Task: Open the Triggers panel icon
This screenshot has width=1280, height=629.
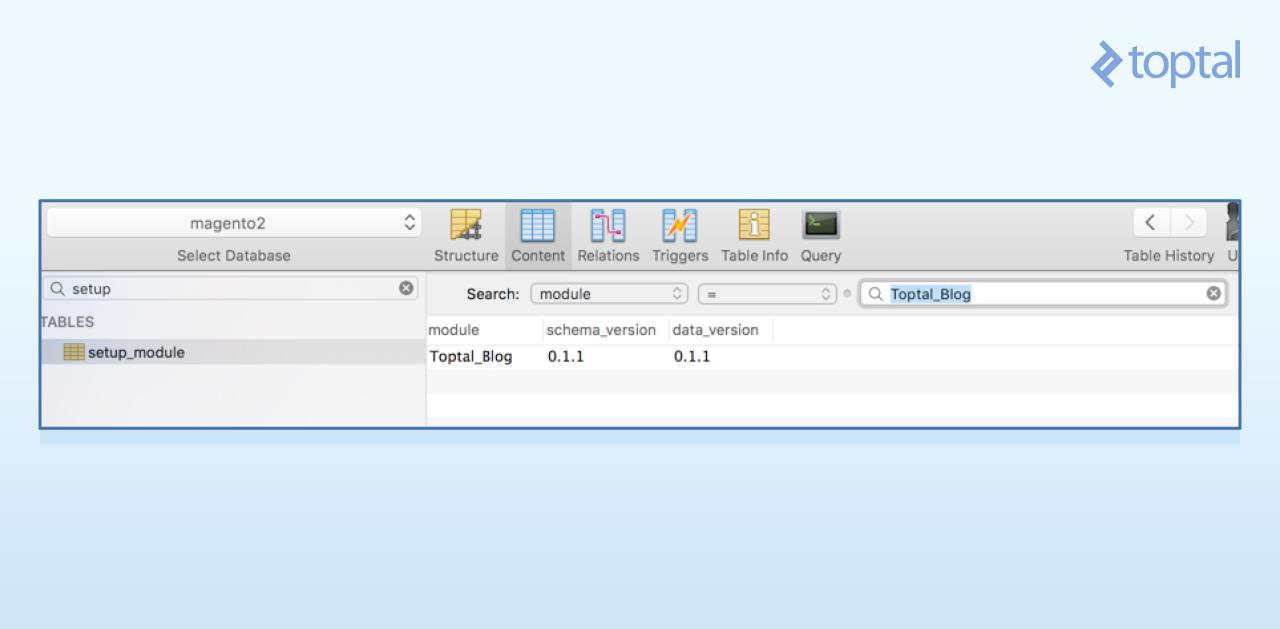Action: click(x=679, y=225)
